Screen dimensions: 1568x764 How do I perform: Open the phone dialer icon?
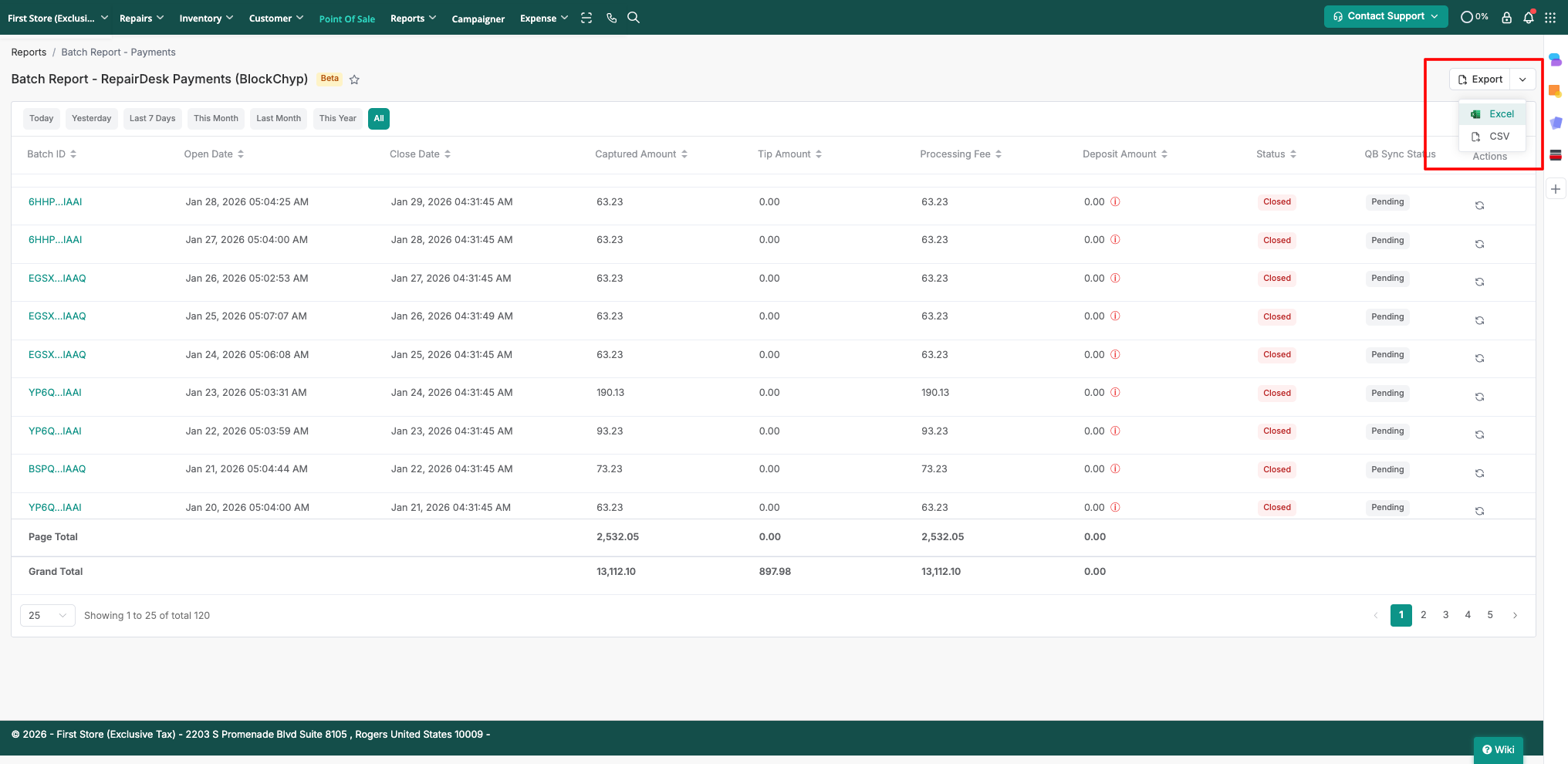(x=611, y=18)
